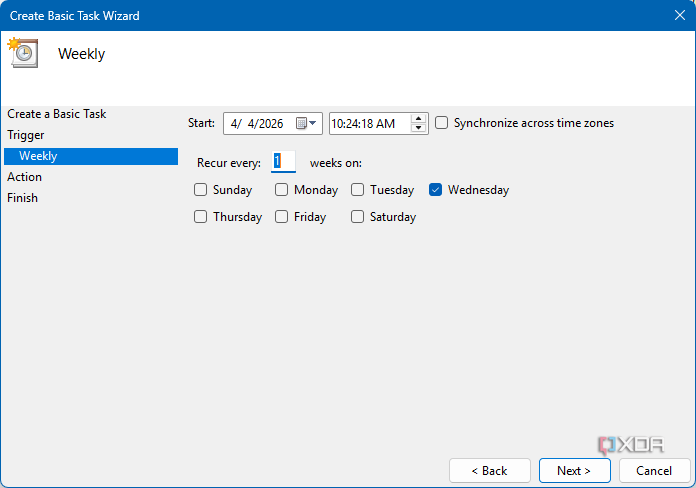This screenshot has height=488, width=696.
Task: Click the Recur every weeks input field
Action: tap(283, 162)
